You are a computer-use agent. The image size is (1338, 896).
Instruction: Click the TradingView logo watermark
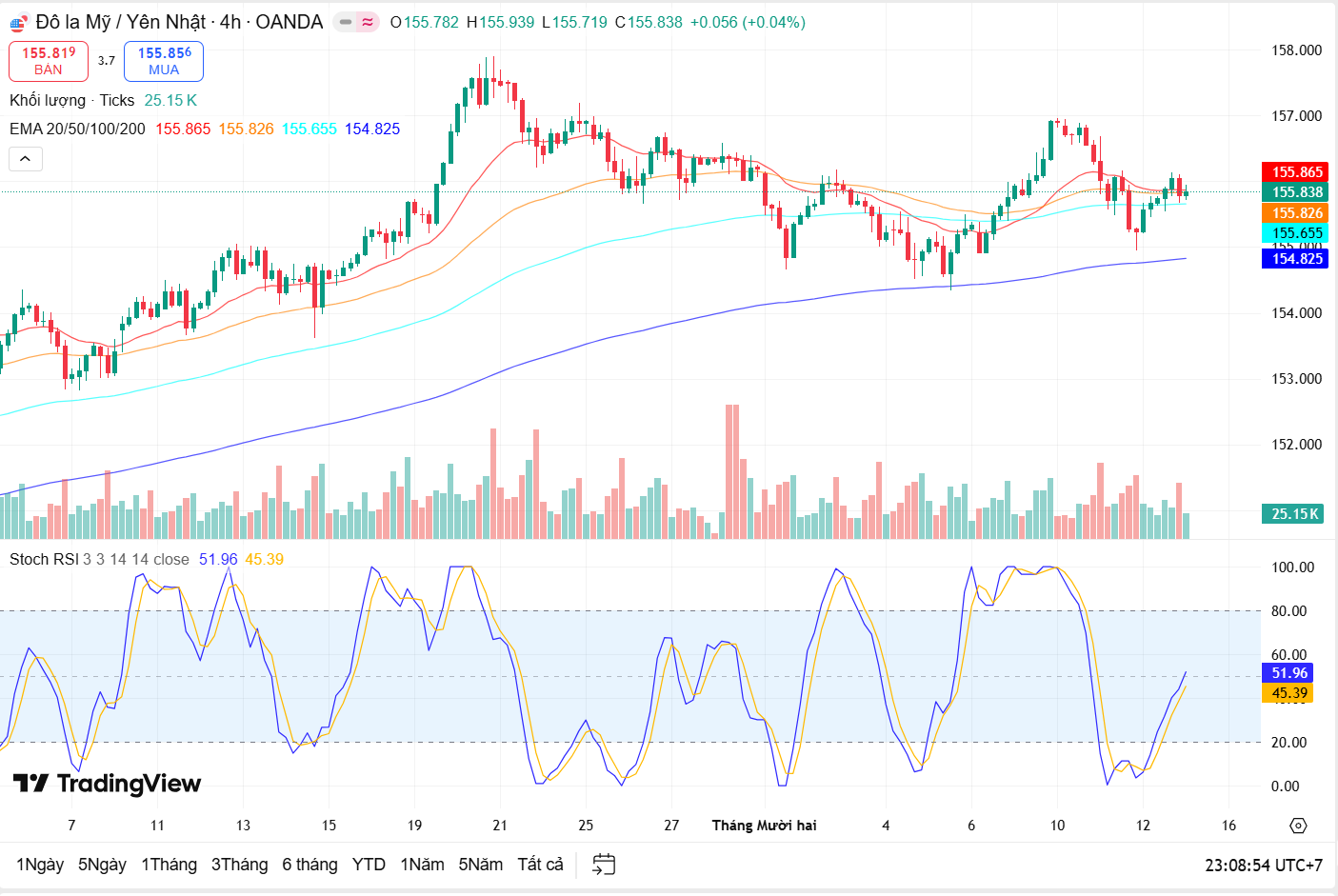click(x=107, y=784)
